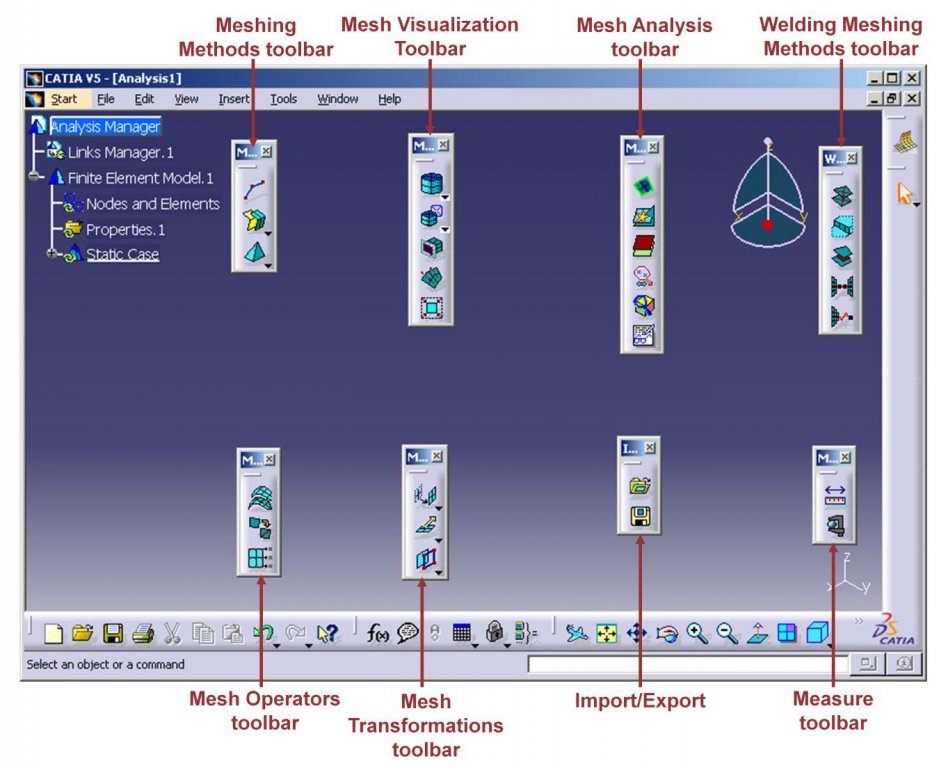948x768 pixels.
Task: Open the Help menu
Action: point(389,99)
